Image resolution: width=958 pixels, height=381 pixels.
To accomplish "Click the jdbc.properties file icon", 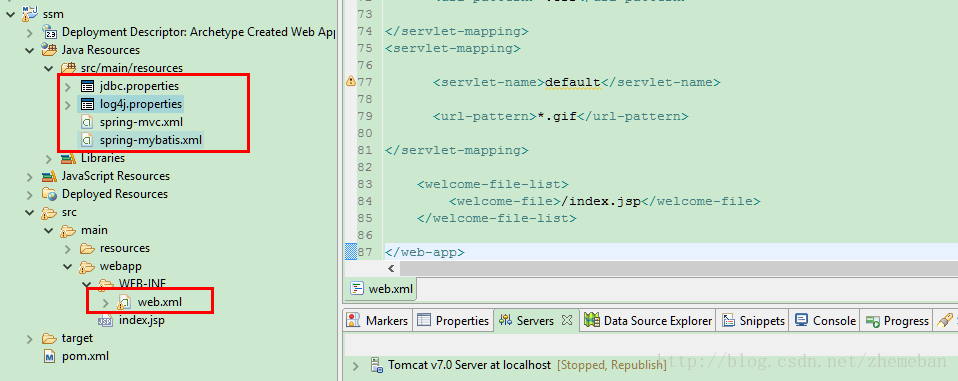I will tap(87, 86).
